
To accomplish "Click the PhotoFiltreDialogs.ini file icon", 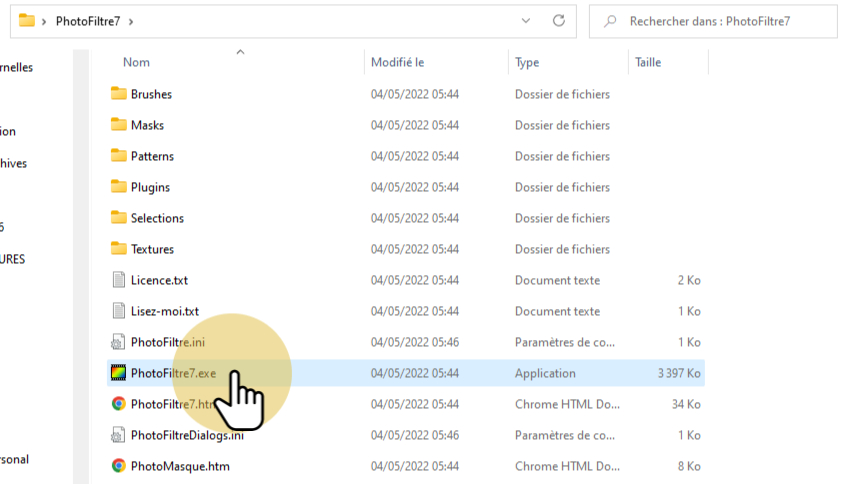I will point(118,435).
